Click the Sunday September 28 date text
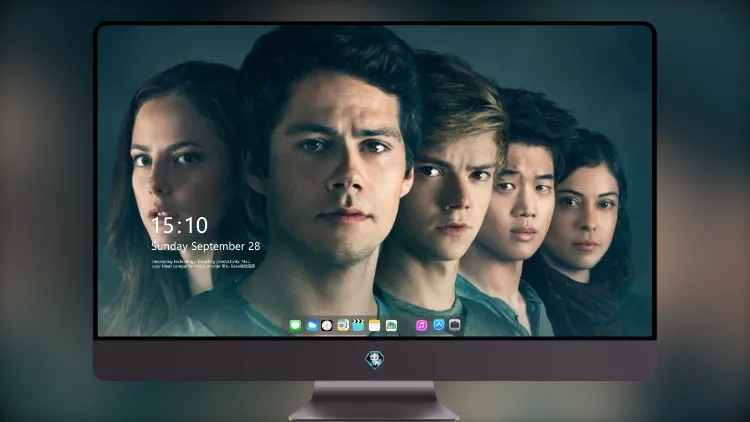 tap(206, 246)
